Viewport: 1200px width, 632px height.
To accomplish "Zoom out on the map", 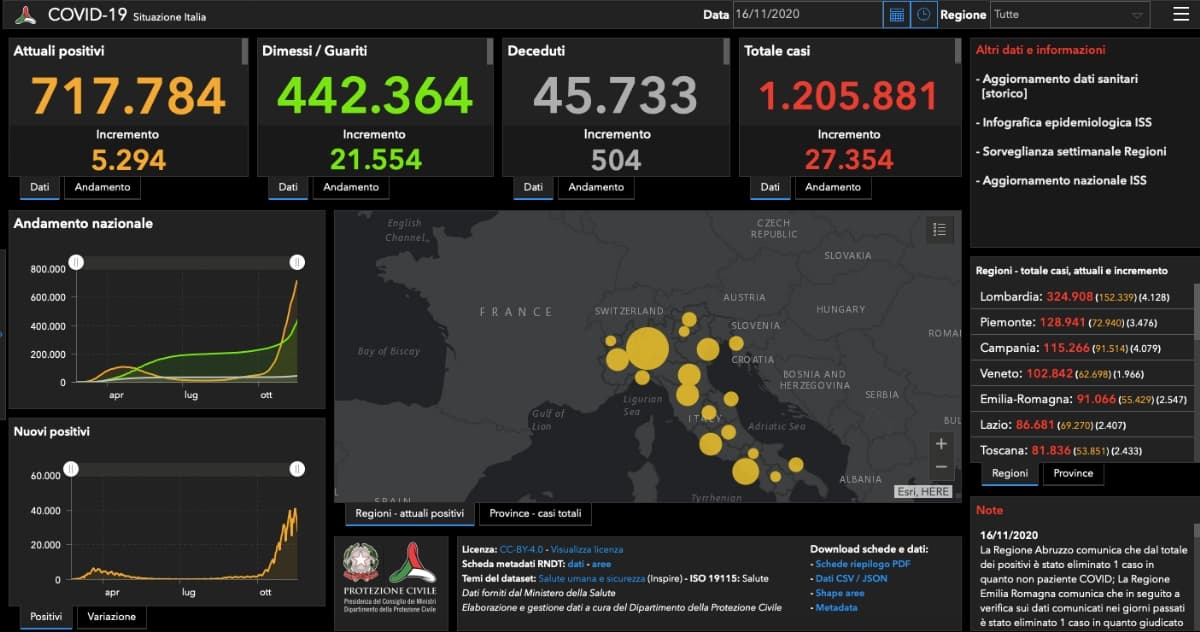I will 941,467.
